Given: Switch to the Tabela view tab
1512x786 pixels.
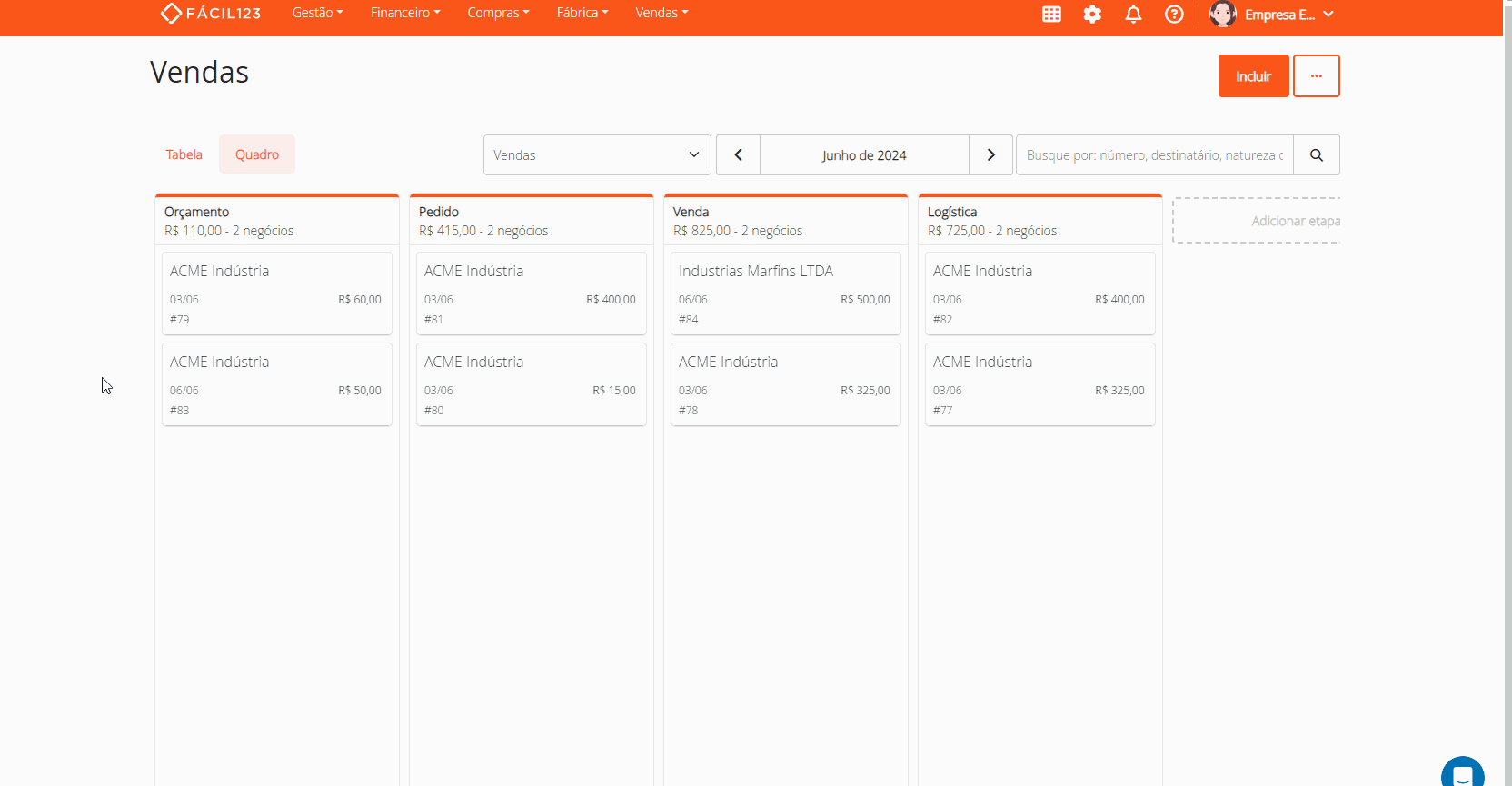Looking at the screenshot, I should [x=184, y=154].
